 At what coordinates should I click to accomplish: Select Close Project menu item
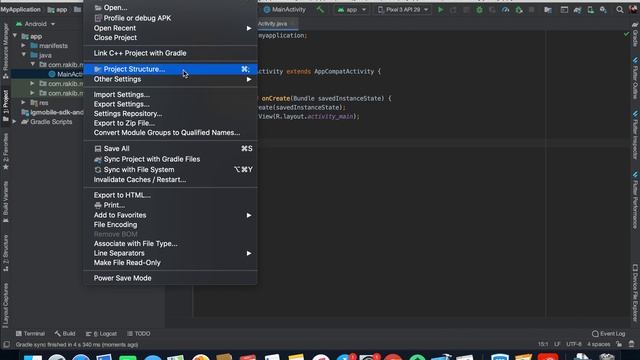pyautogui.click(x=171, y=38)
